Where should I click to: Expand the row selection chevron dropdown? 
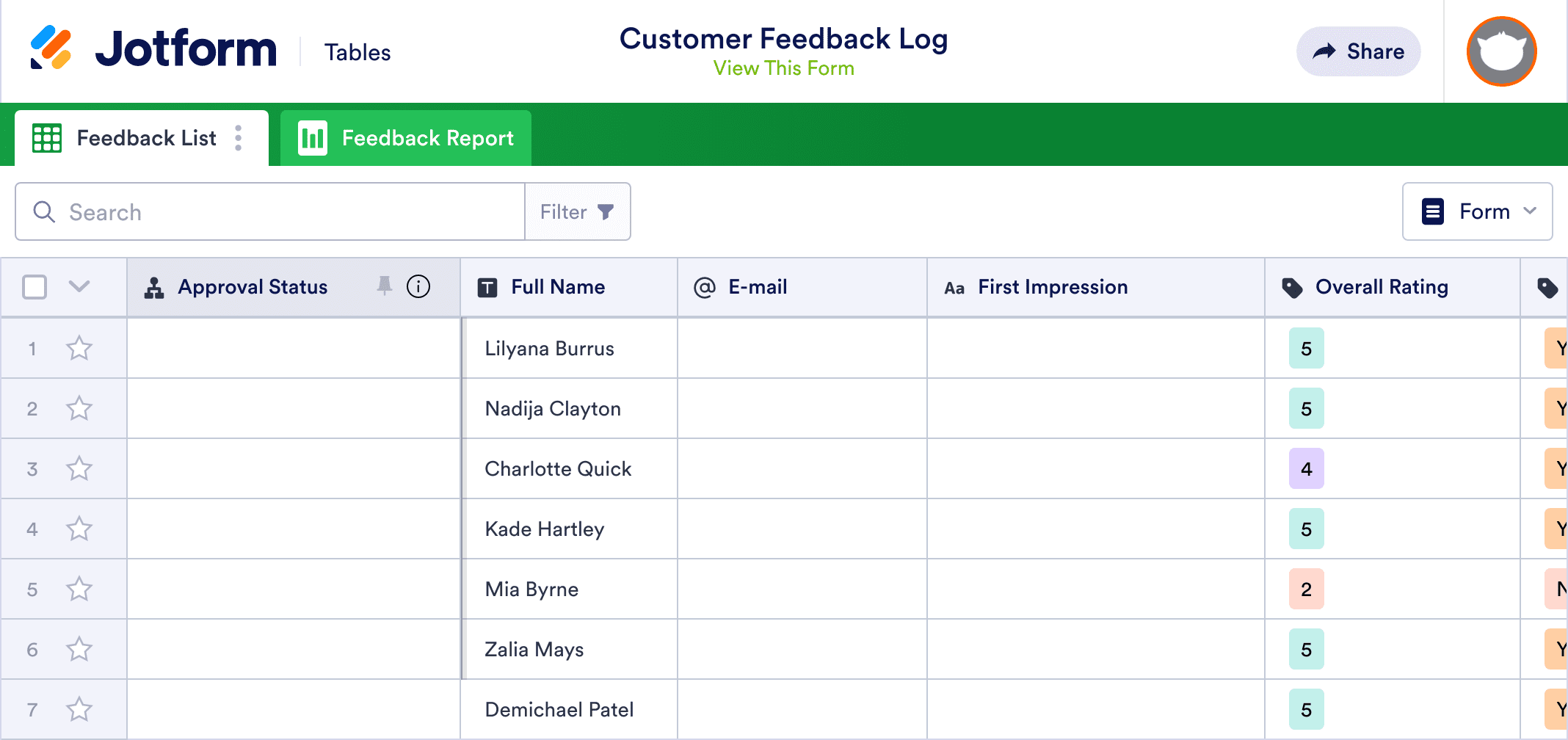click(79, 286)
